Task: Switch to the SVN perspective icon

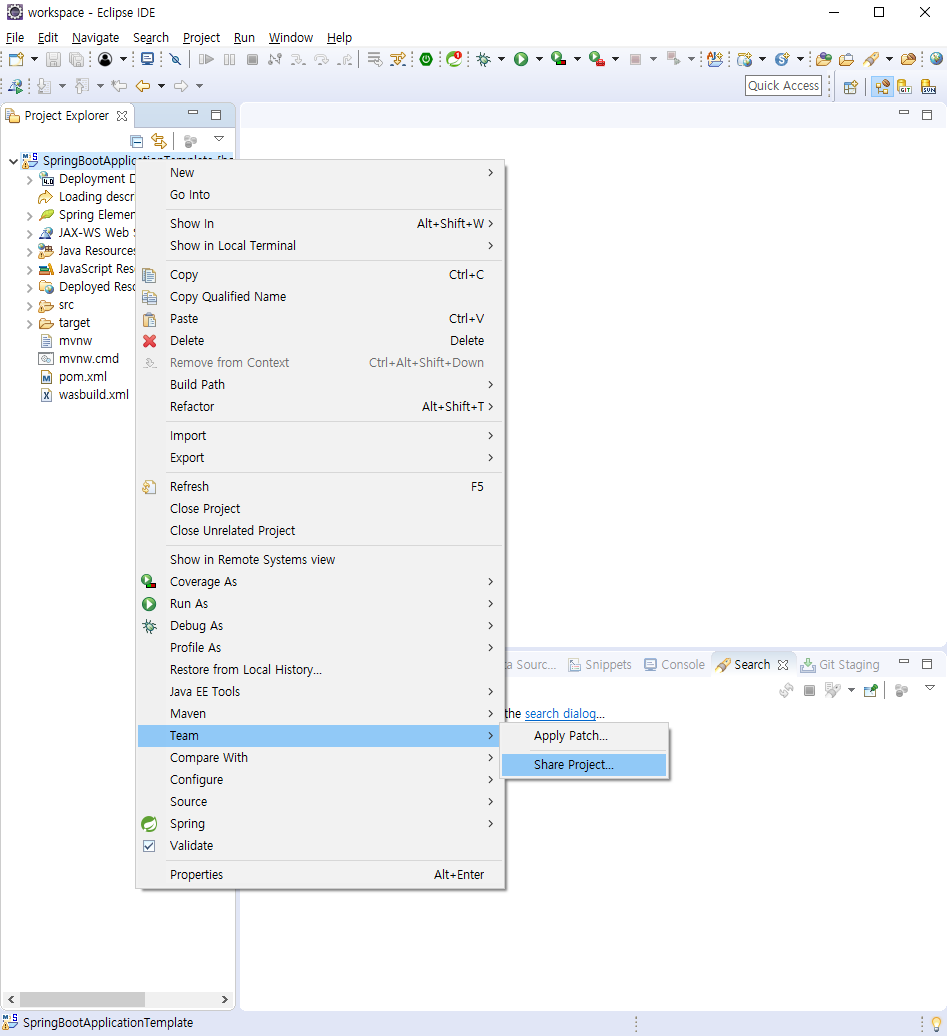Action: tap(928, 87)
